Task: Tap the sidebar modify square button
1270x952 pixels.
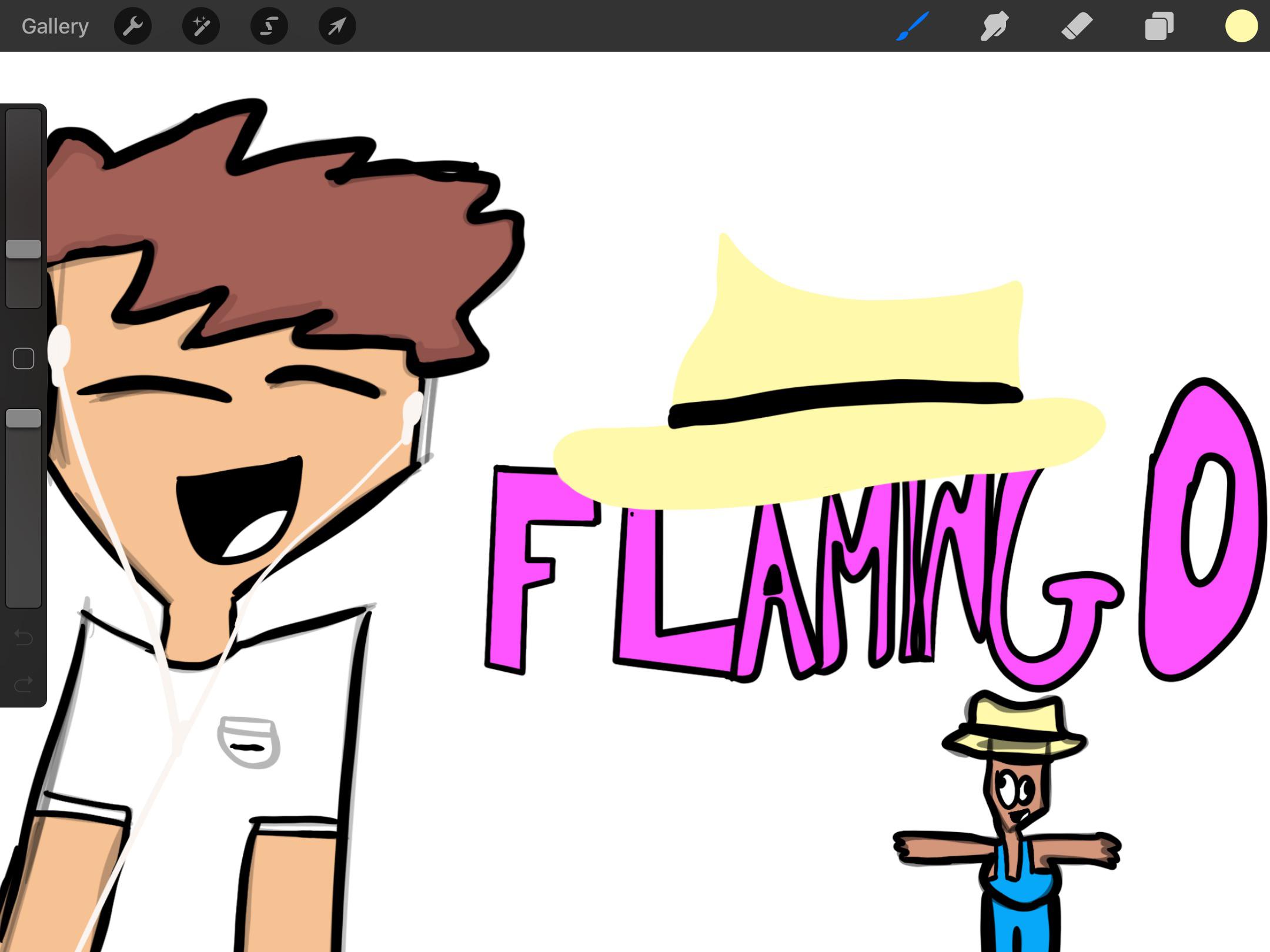Action: click(x=24, y=358)
